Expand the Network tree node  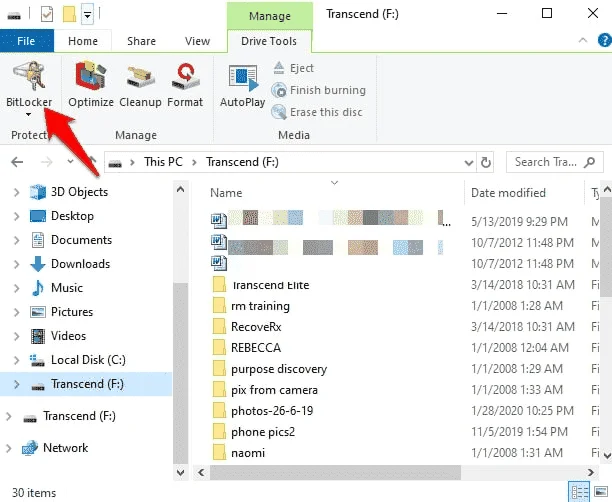point(9,448)
